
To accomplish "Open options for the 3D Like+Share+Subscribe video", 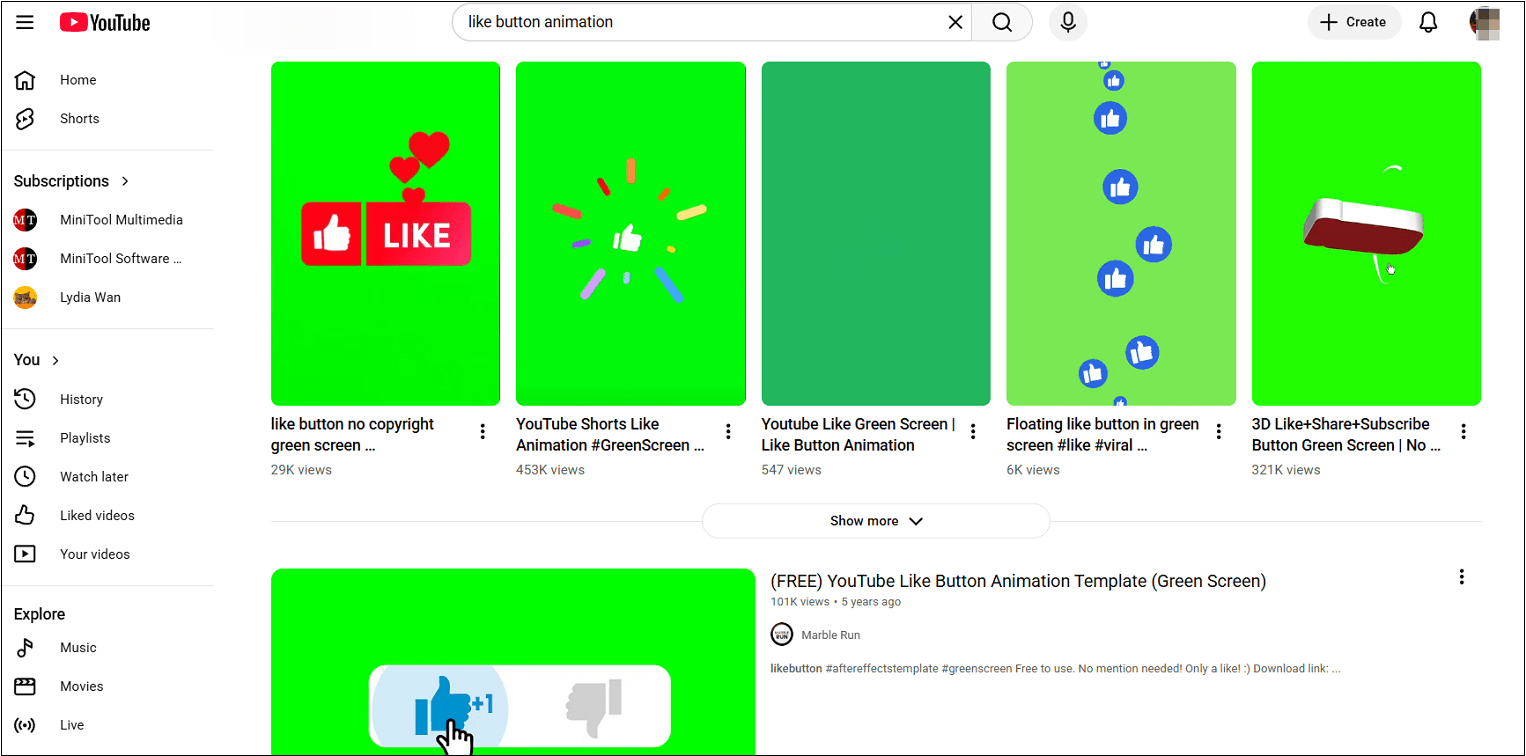I will coord(1463,431).
